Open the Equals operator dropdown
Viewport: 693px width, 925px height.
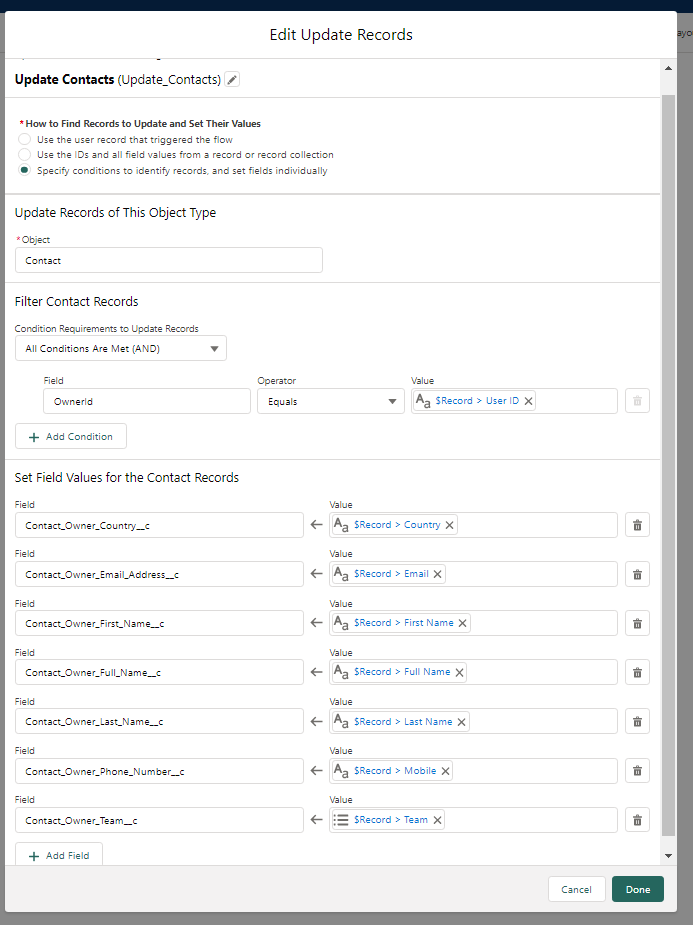(330, 401)
